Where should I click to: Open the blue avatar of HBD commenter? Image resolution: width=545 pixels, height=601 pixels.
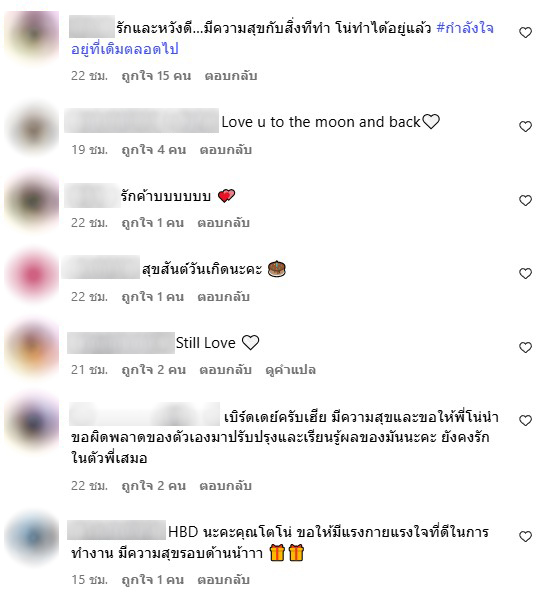pos(33,538)
